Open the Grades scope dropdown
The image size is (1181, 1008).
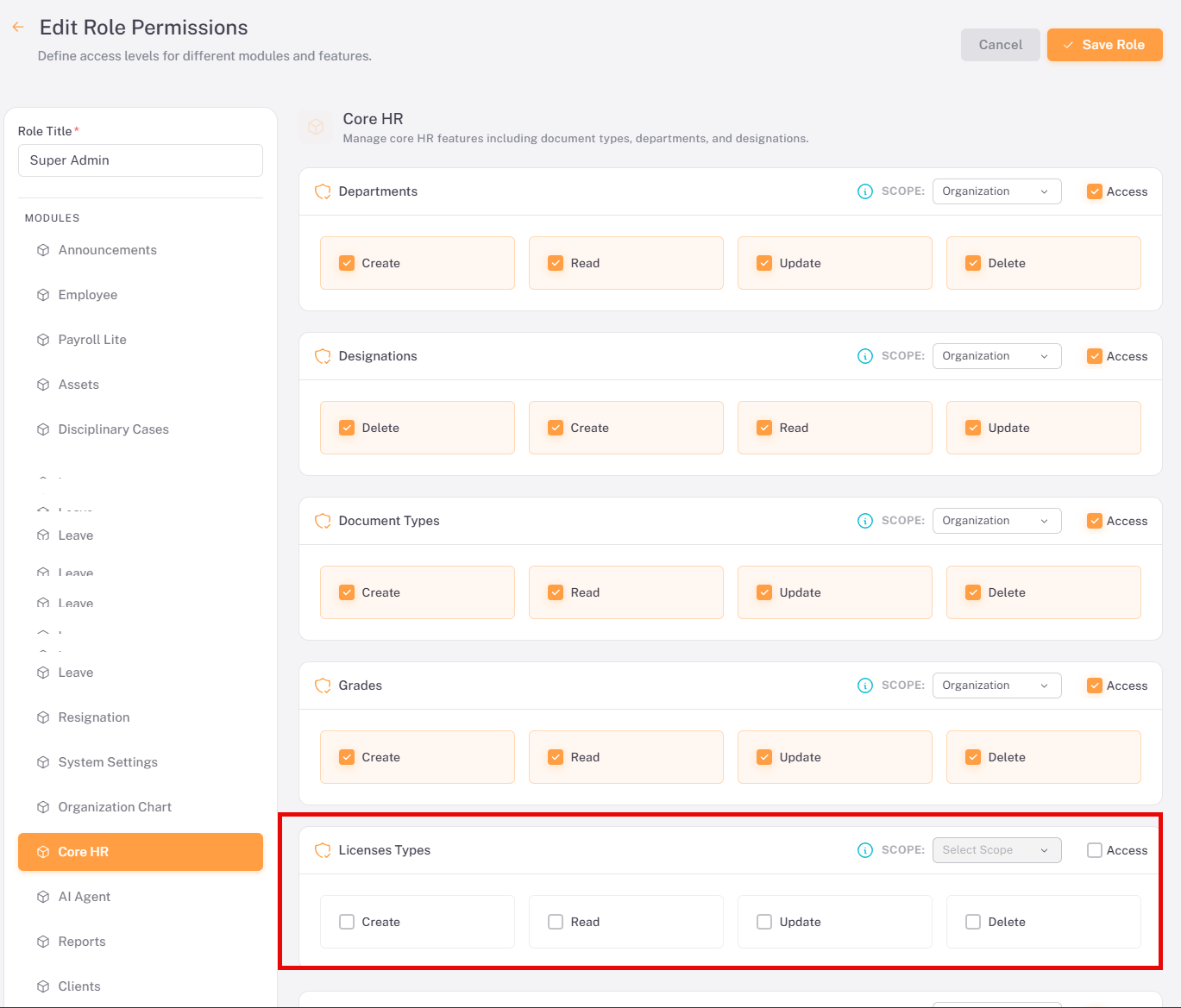coord(996,686)
